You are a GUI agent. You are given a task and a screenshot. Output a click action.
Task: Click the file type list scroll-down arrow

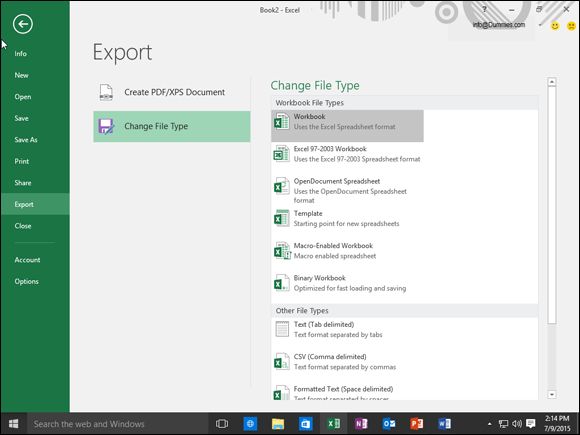[x=552, y=395]
